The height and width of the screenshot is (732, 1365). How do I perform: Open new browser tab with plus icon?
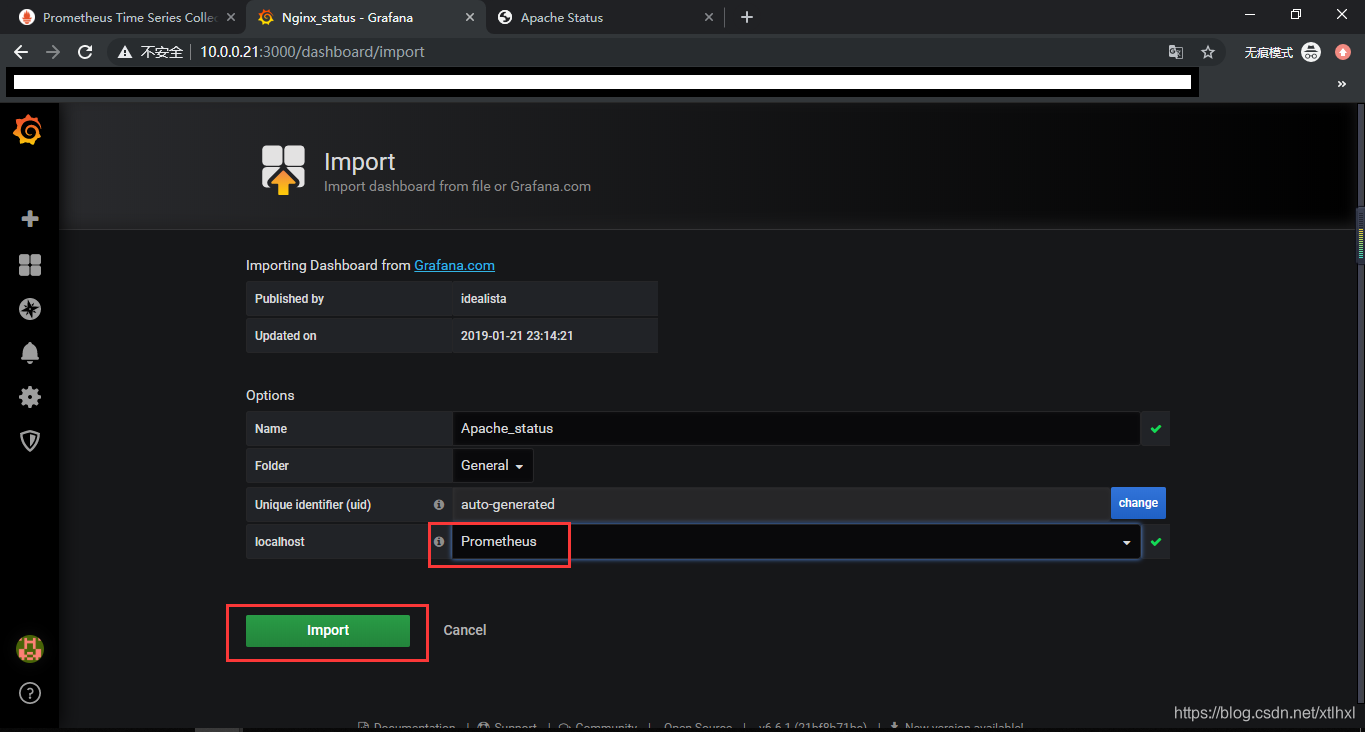(747, 17)
